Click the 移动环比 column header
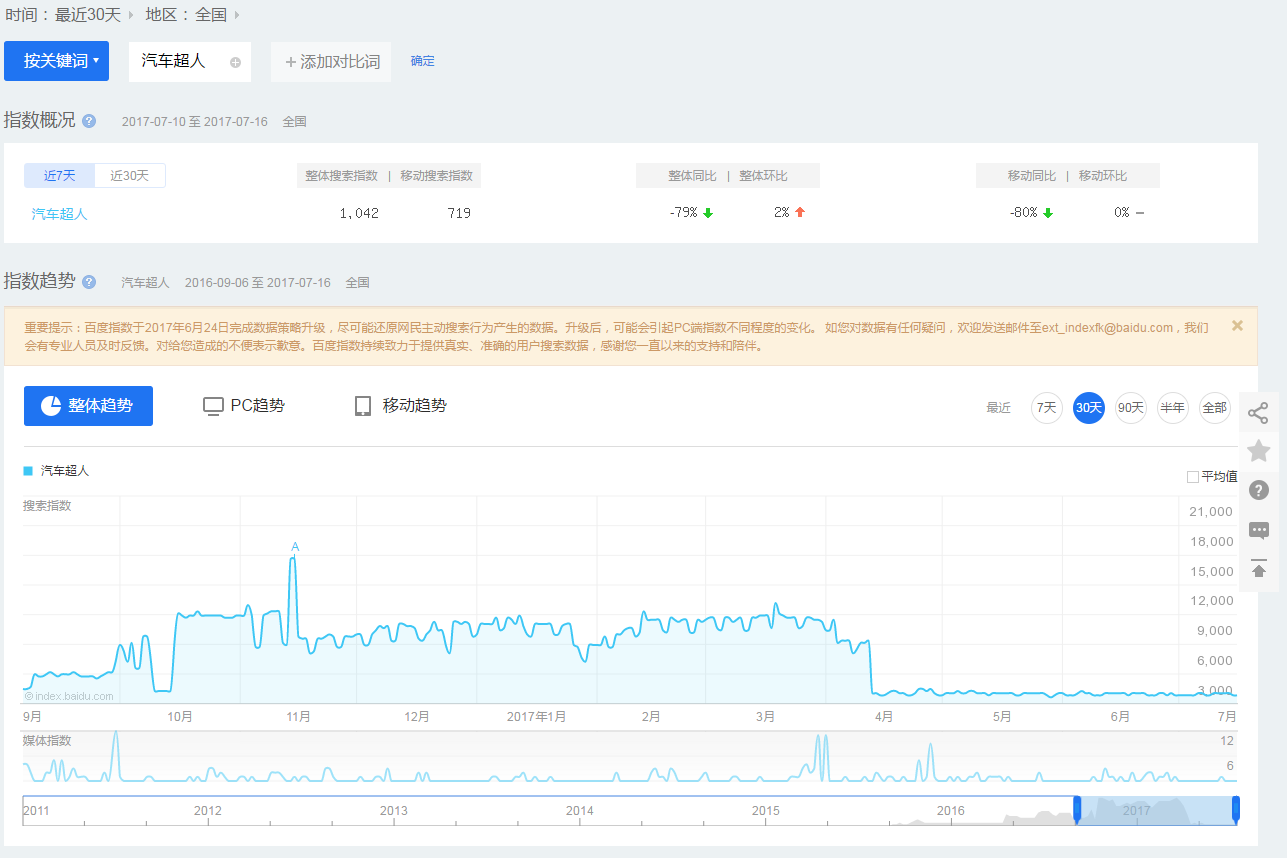This screenshot has width=1287, height=858. click(1103, 176)
